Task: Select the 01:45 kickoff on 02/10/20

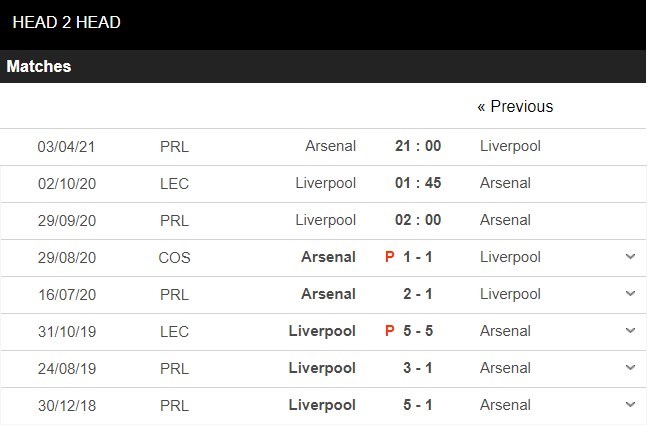Action: [x=418, y=183]
